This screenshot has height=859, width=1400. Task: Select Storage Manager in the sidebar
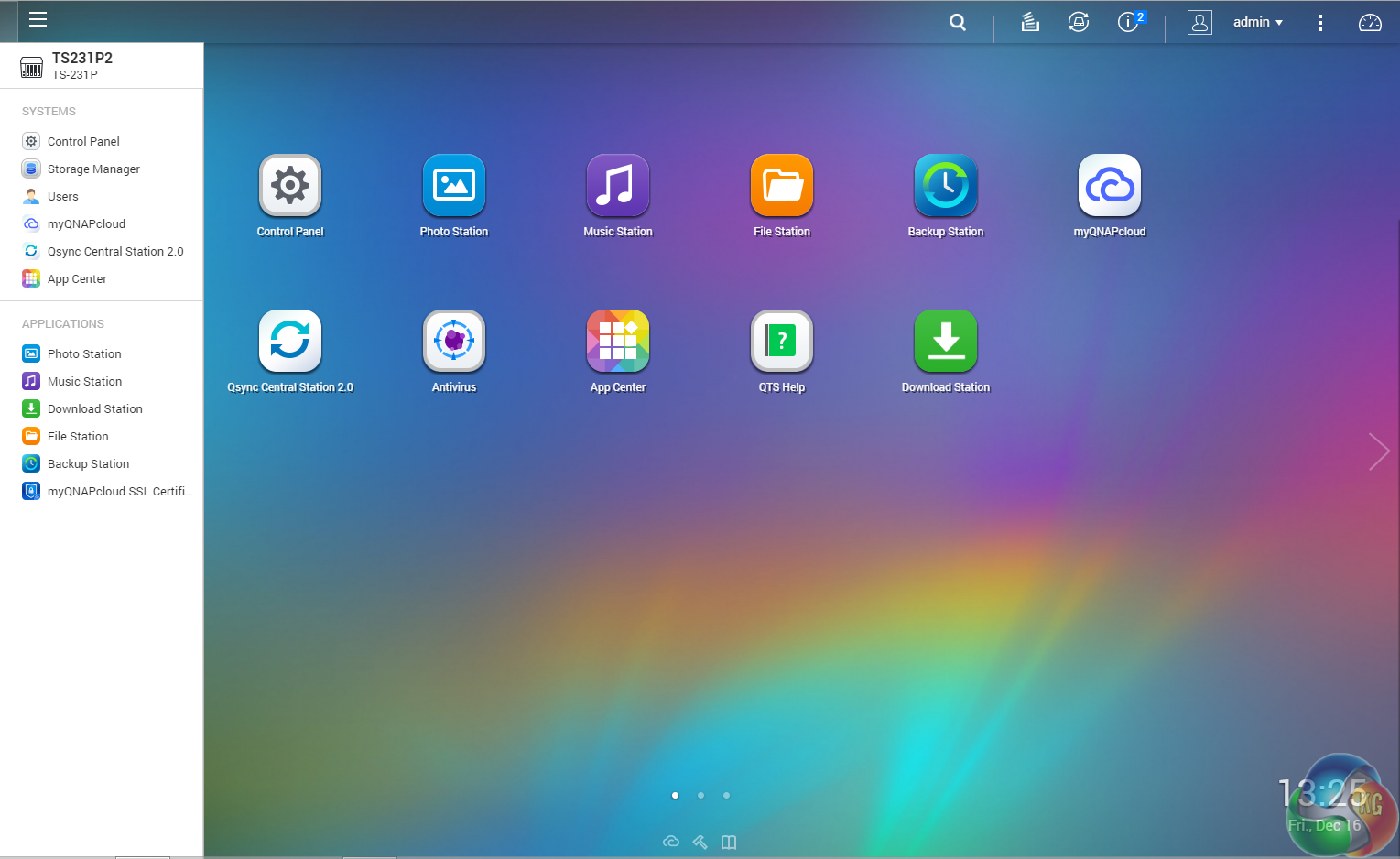point(93,169)
